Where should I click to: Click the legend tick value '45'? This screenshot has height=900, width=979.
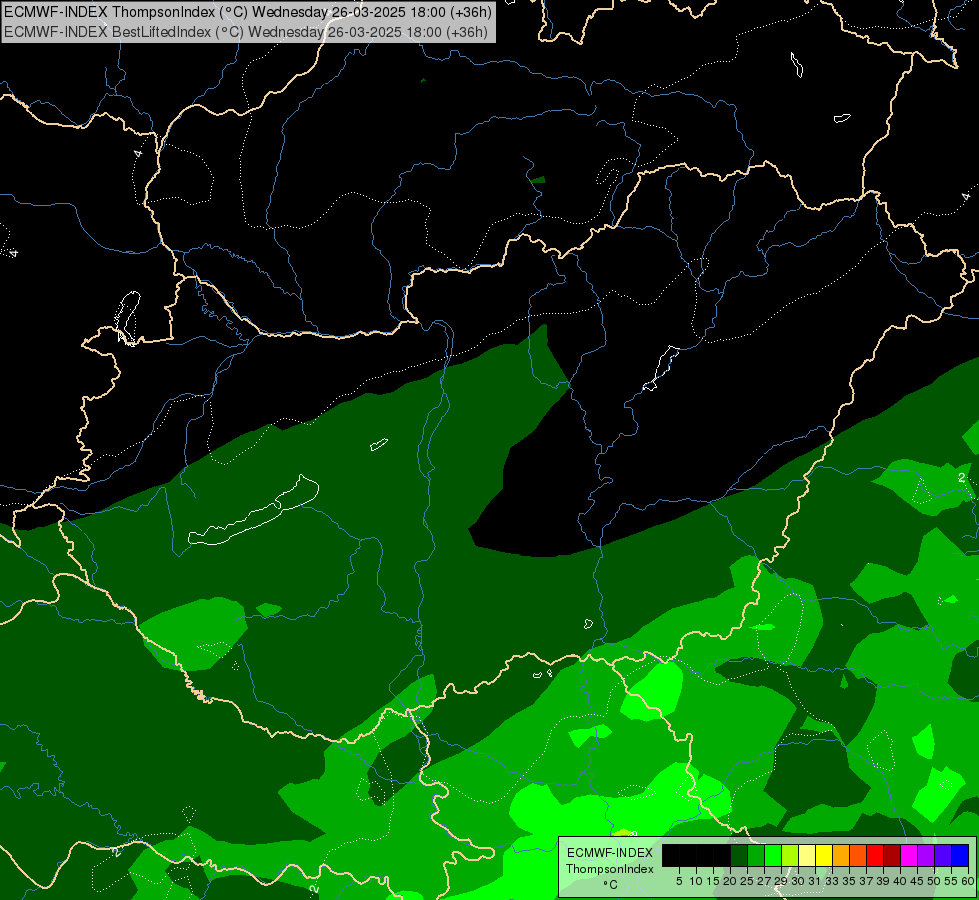pyautogui.click(x=917, y=881)
